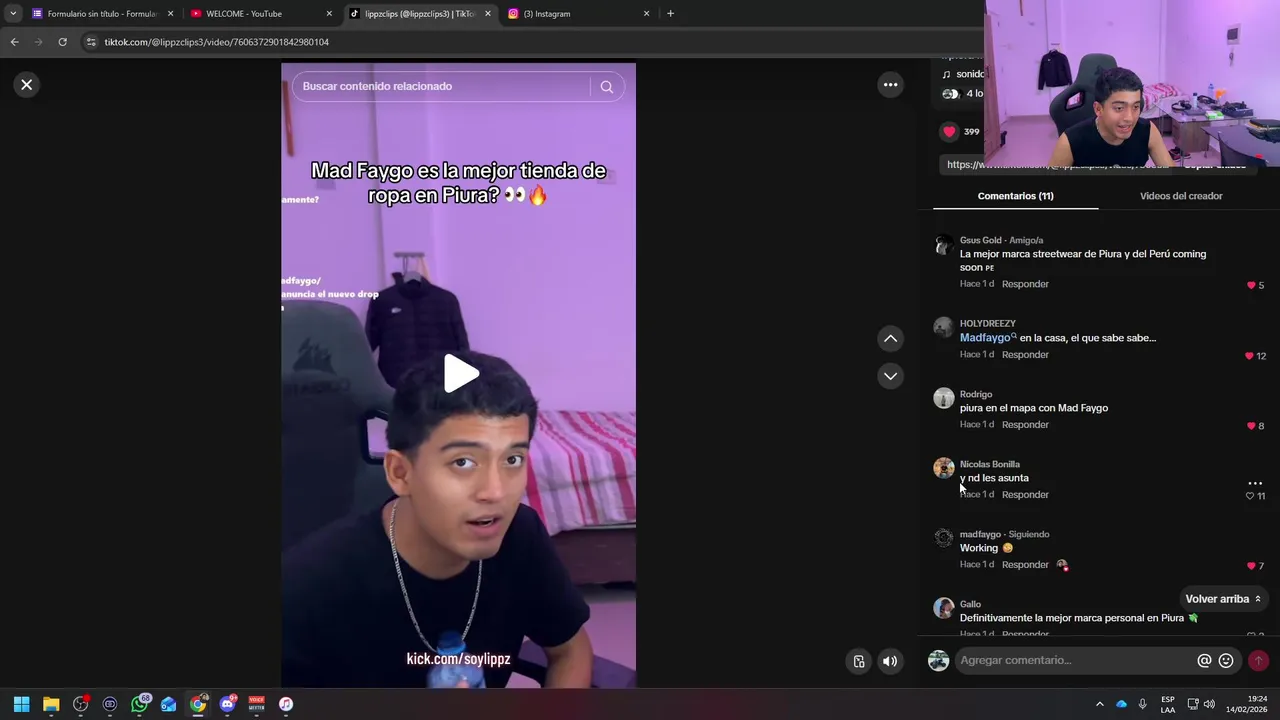Post comment with red arrow button
The image size is (1280, 720).
point(1258,661)
